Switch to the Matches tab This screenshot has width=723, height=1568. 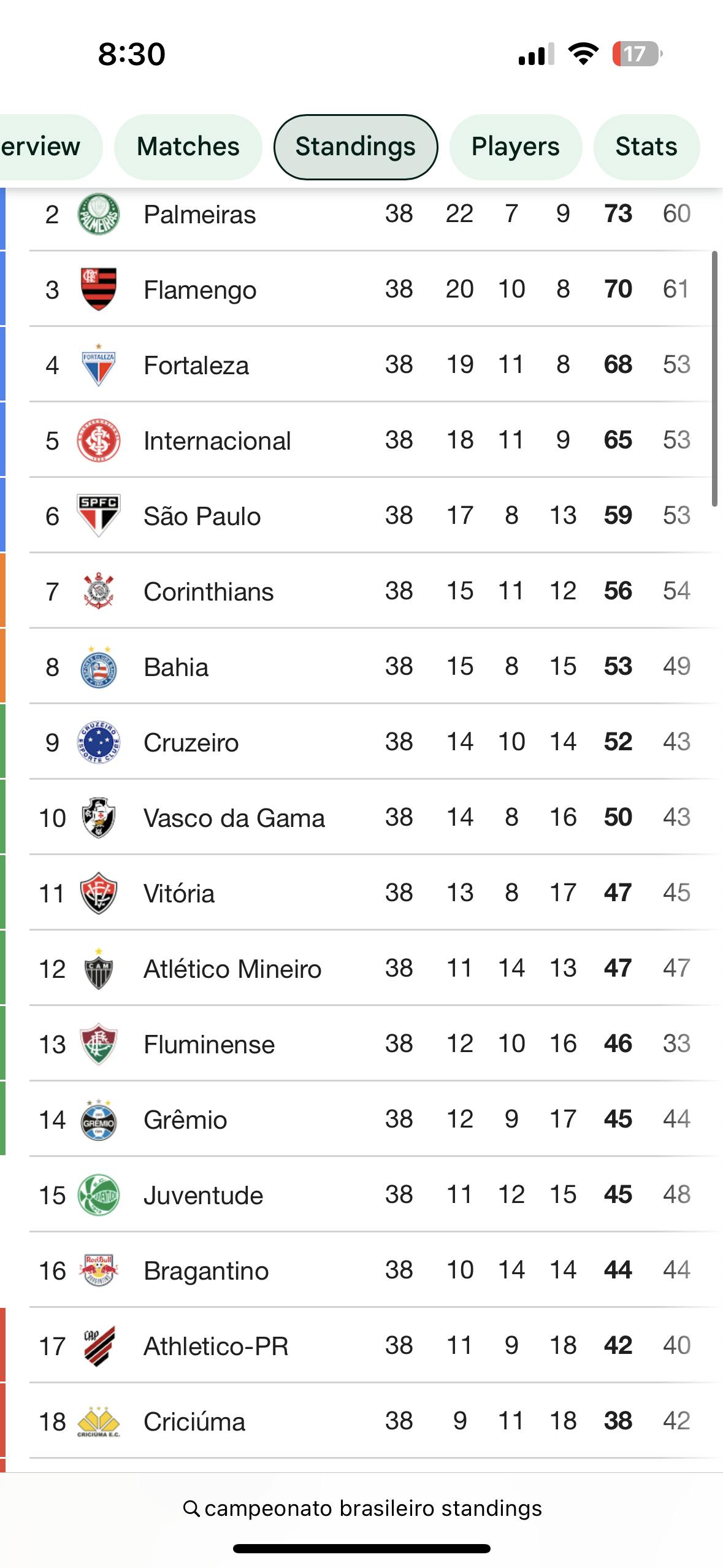point(188,147)
